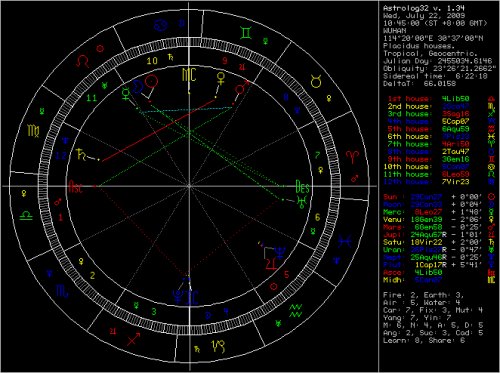
Task: Click the MC glyph atop the chart
Action: [189, 75]
